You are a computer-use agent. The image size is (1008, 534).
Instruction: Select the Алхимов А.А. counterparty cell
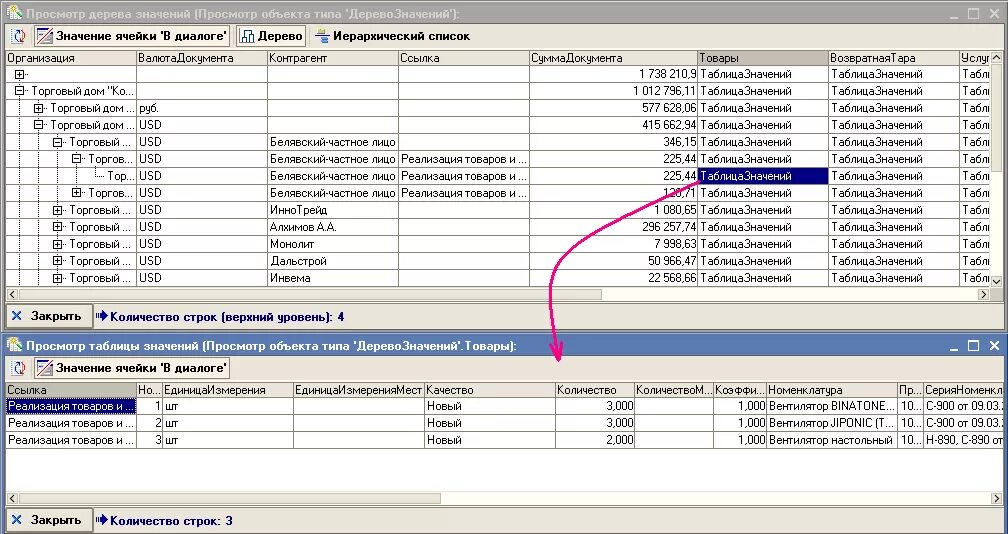(333, 227)
